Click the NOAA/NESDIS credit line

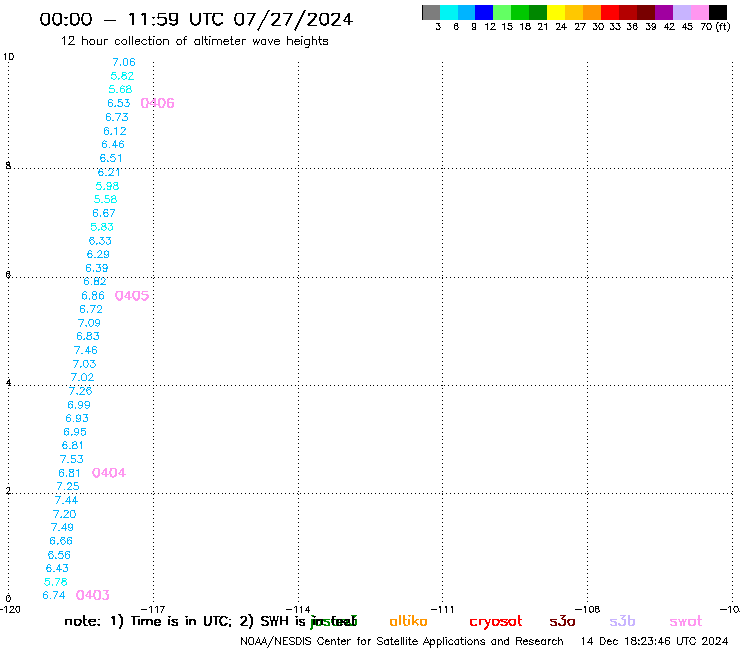(x=402, y=642)
